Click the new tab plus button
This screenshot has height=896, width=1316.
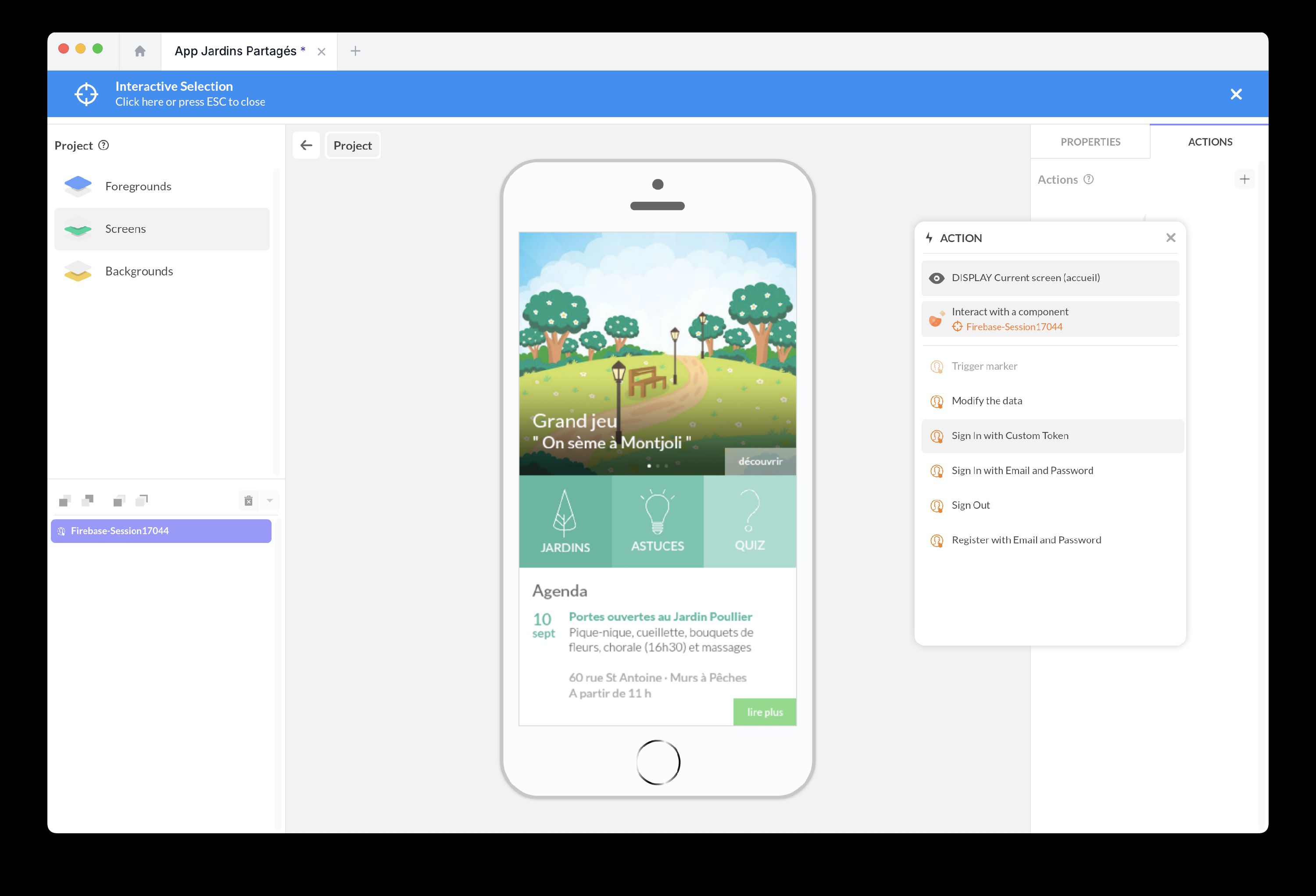(356, 51)
